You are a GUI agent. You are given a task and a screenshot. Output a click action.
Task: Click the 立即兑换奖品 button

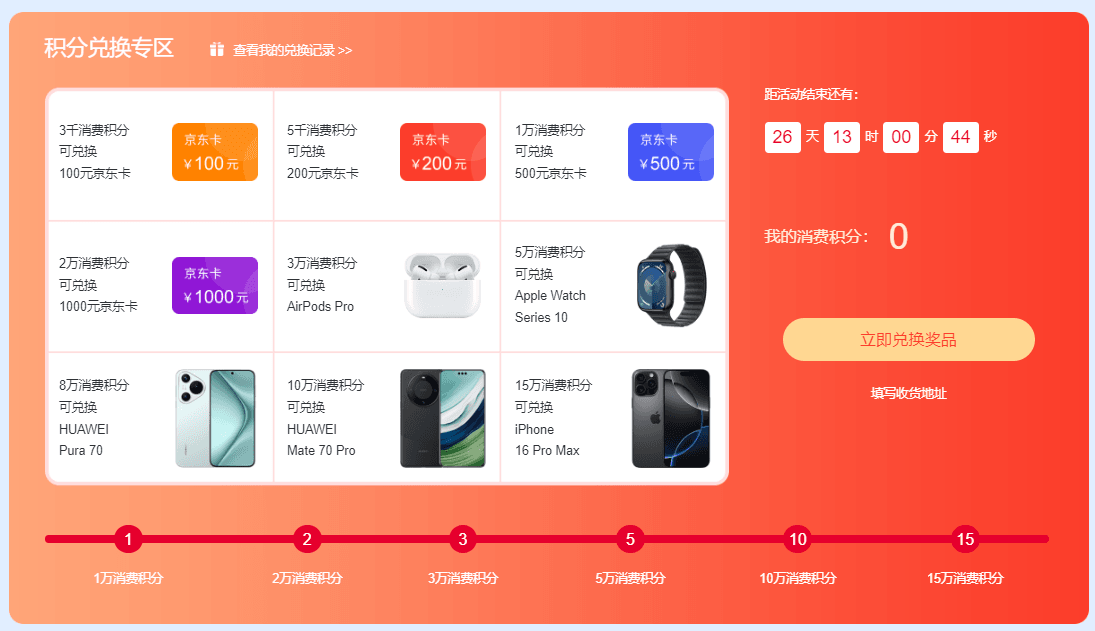(x=909, y=340)
